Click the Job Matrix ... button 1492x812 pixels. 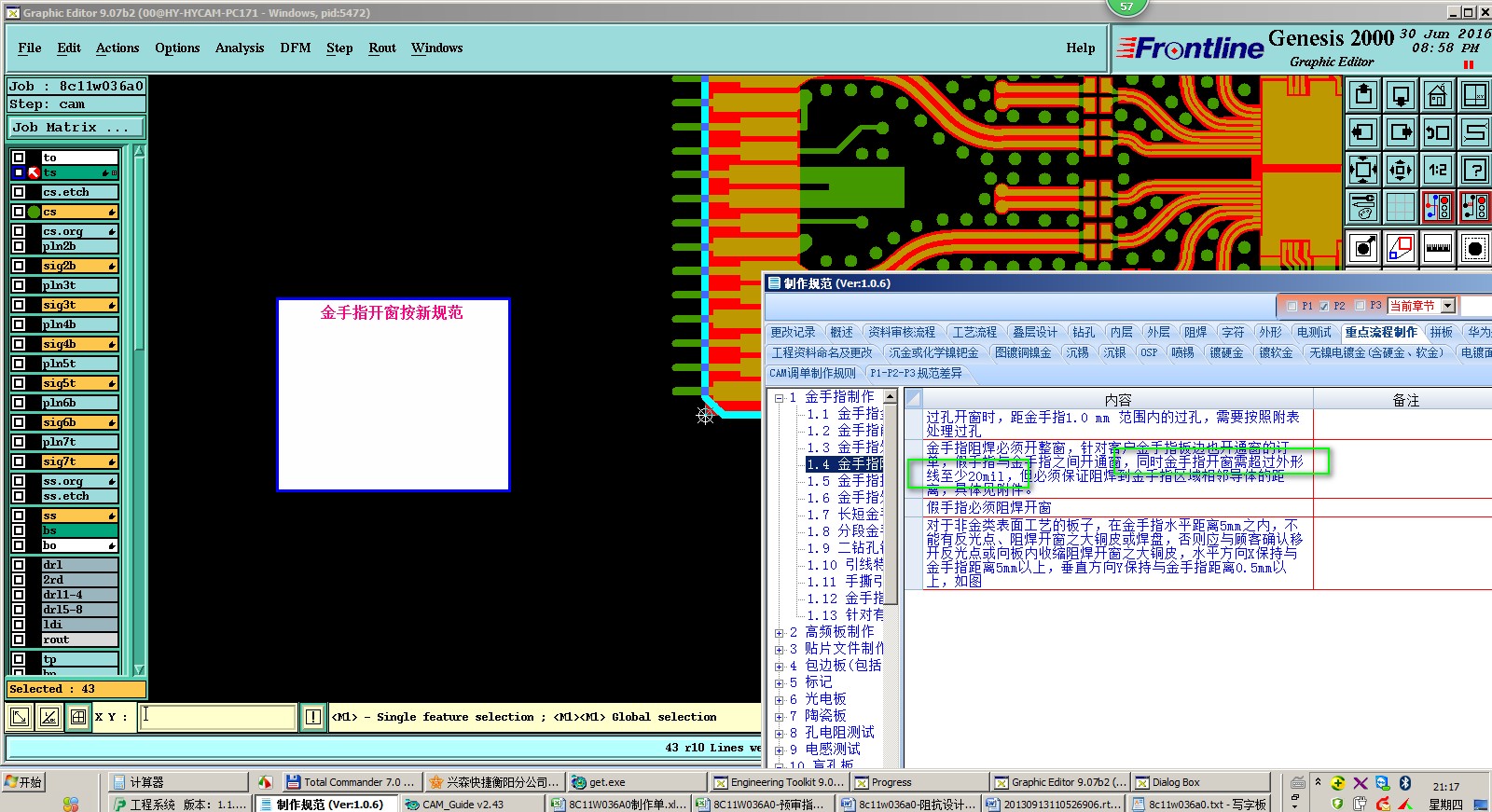76,128
